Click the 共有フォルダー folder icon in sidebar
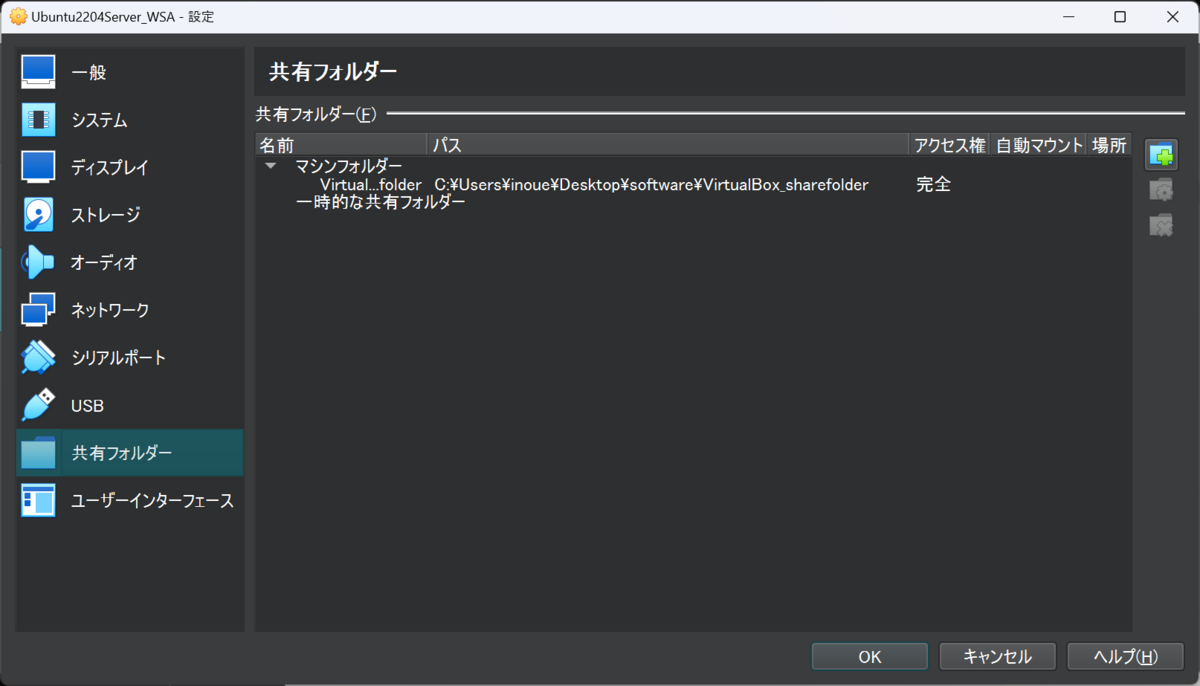 38,453
